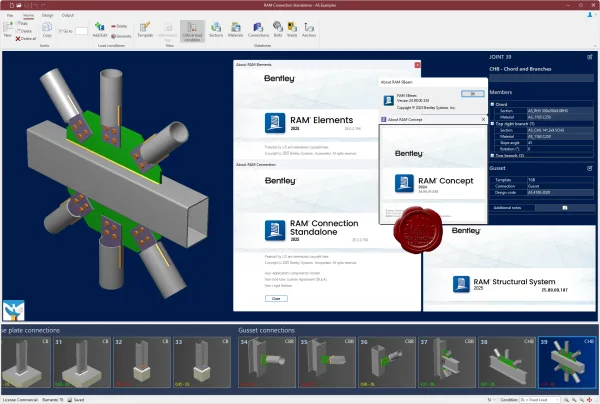Collapse the Top right branch group

(492, 124)
